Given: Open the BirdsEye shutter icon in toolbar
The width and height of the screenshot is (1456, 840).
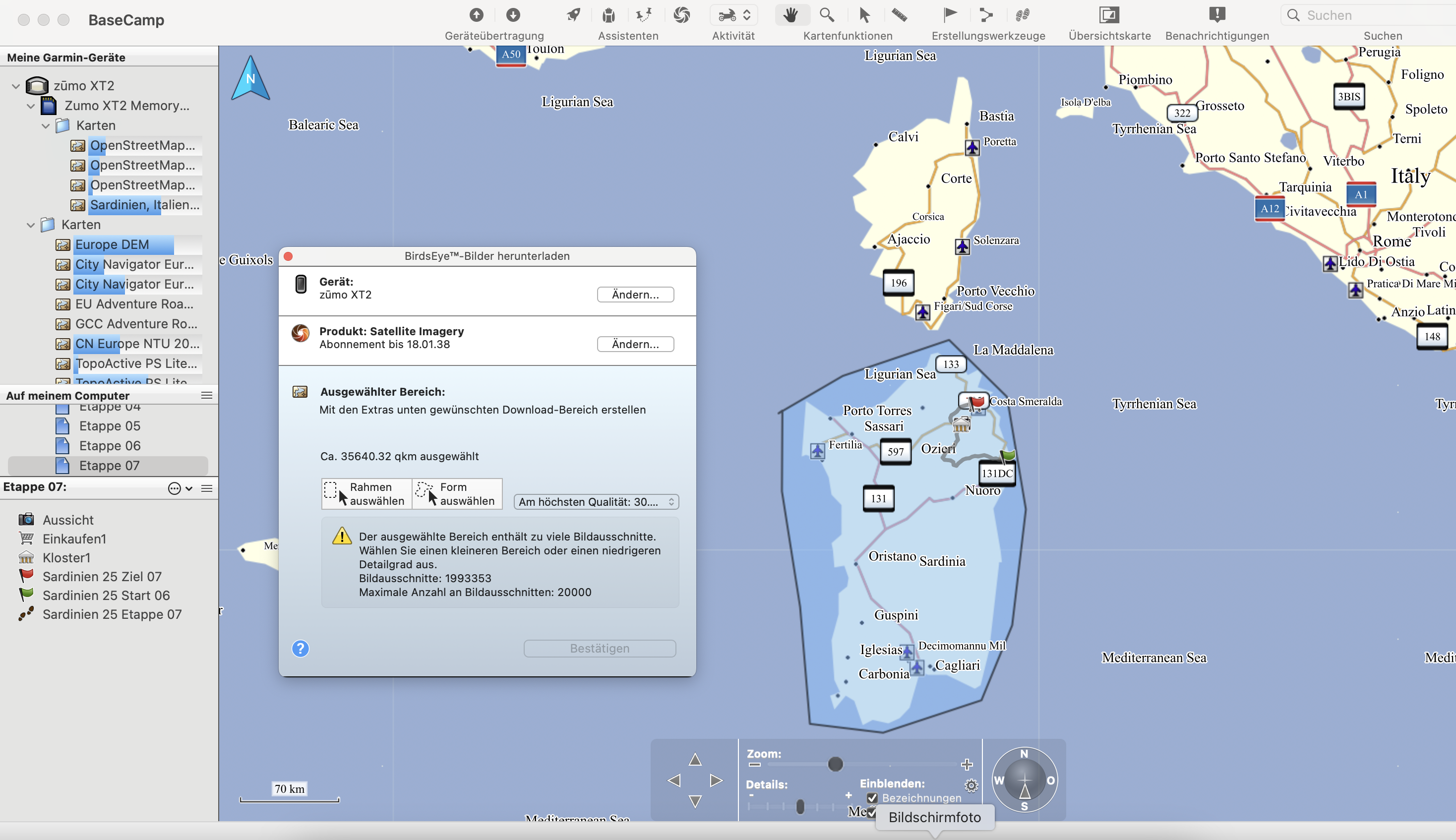Looking at the screenshot, I should click(681, 15).
